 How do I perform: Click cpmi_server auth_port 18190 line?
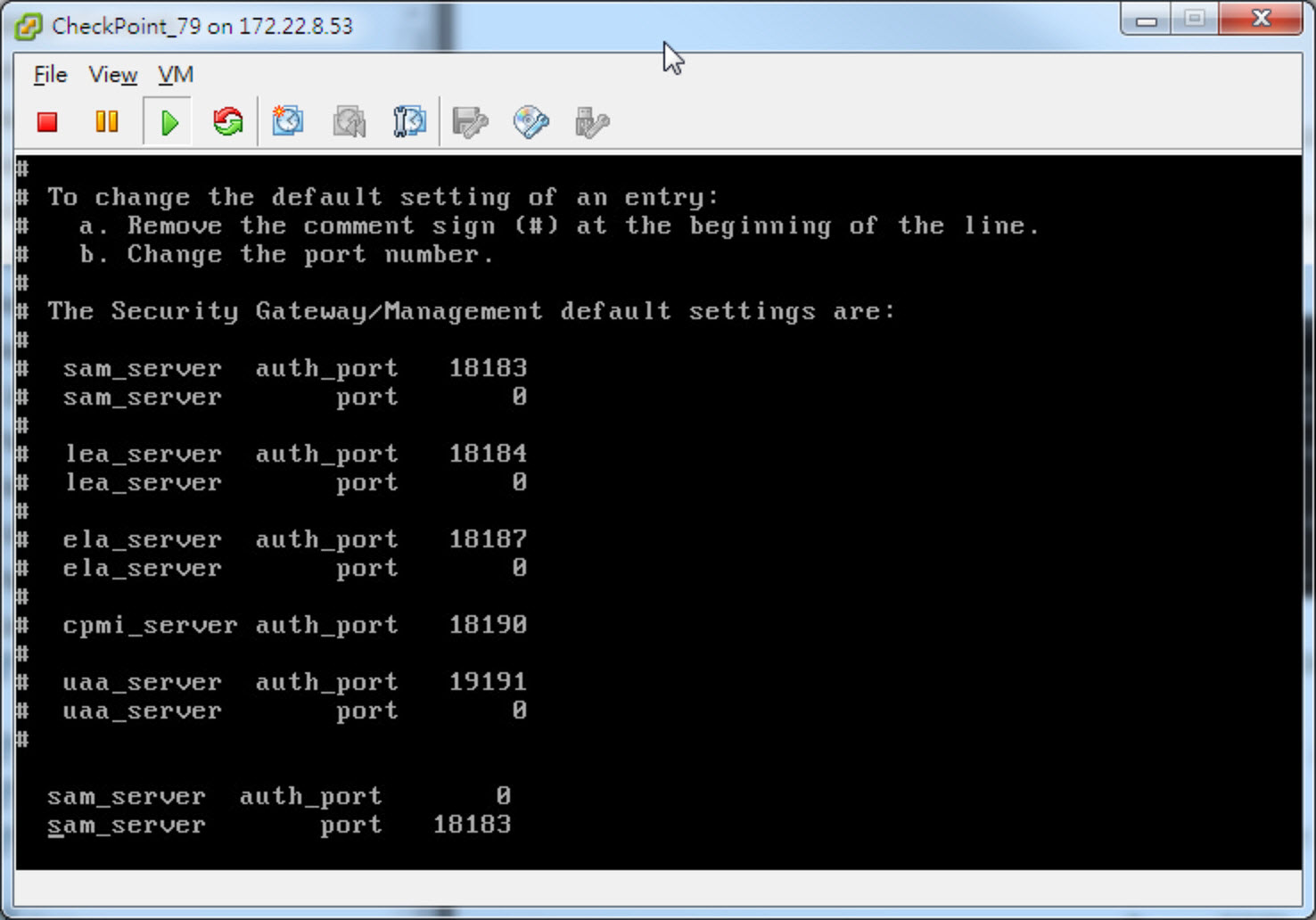pos(273,625)
